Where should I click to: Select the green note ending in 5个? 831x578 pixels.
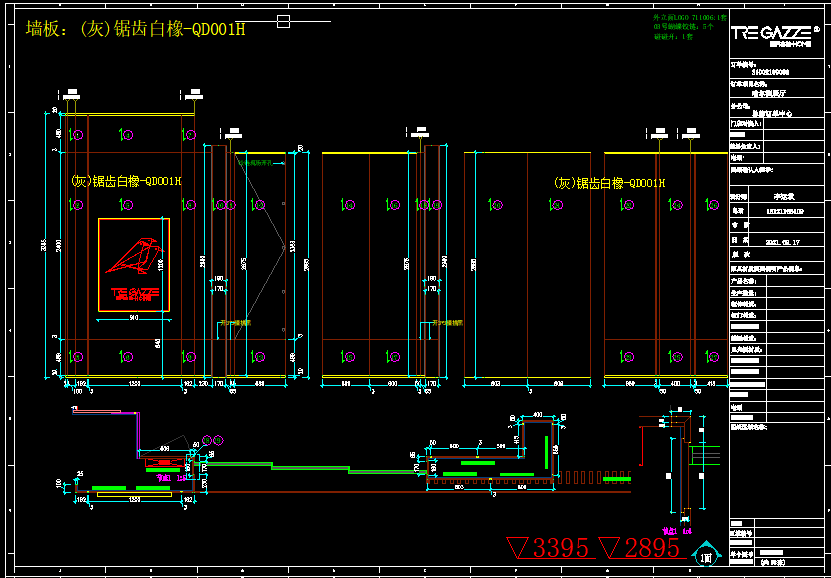pyautogui.click(x=684, y=26)
